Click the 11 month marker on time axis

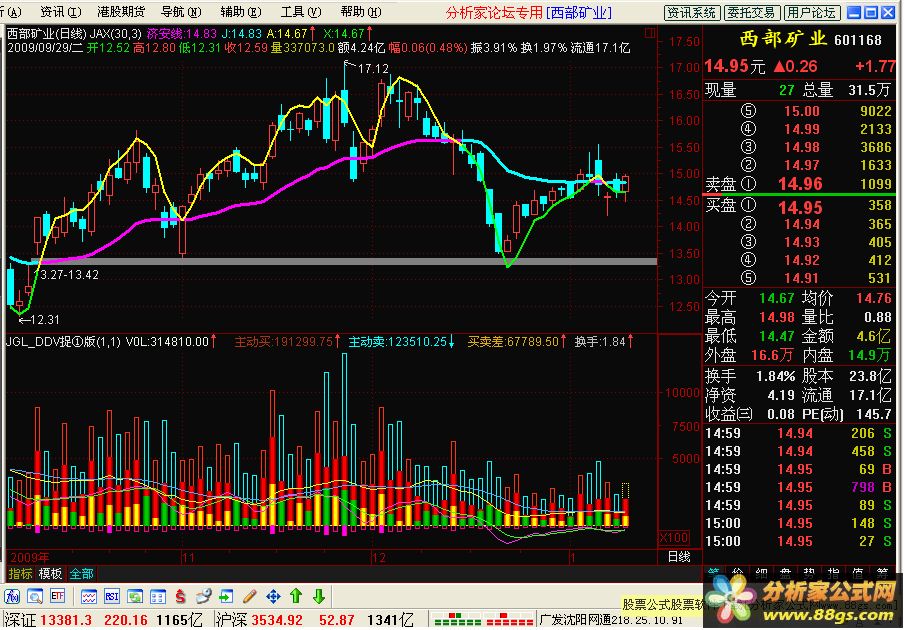[188, 557]
